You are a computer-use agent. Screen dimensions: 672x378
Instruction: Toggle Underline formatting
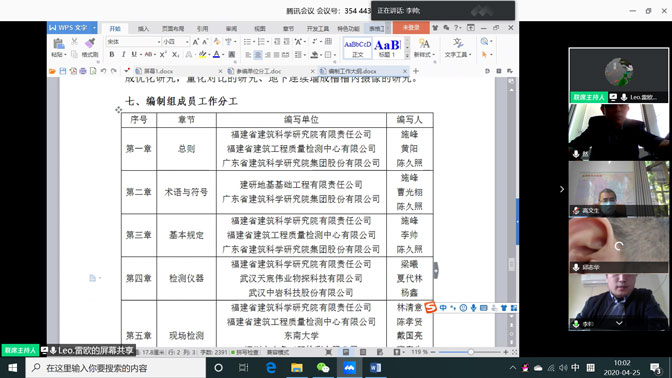(x=134, y=54)
